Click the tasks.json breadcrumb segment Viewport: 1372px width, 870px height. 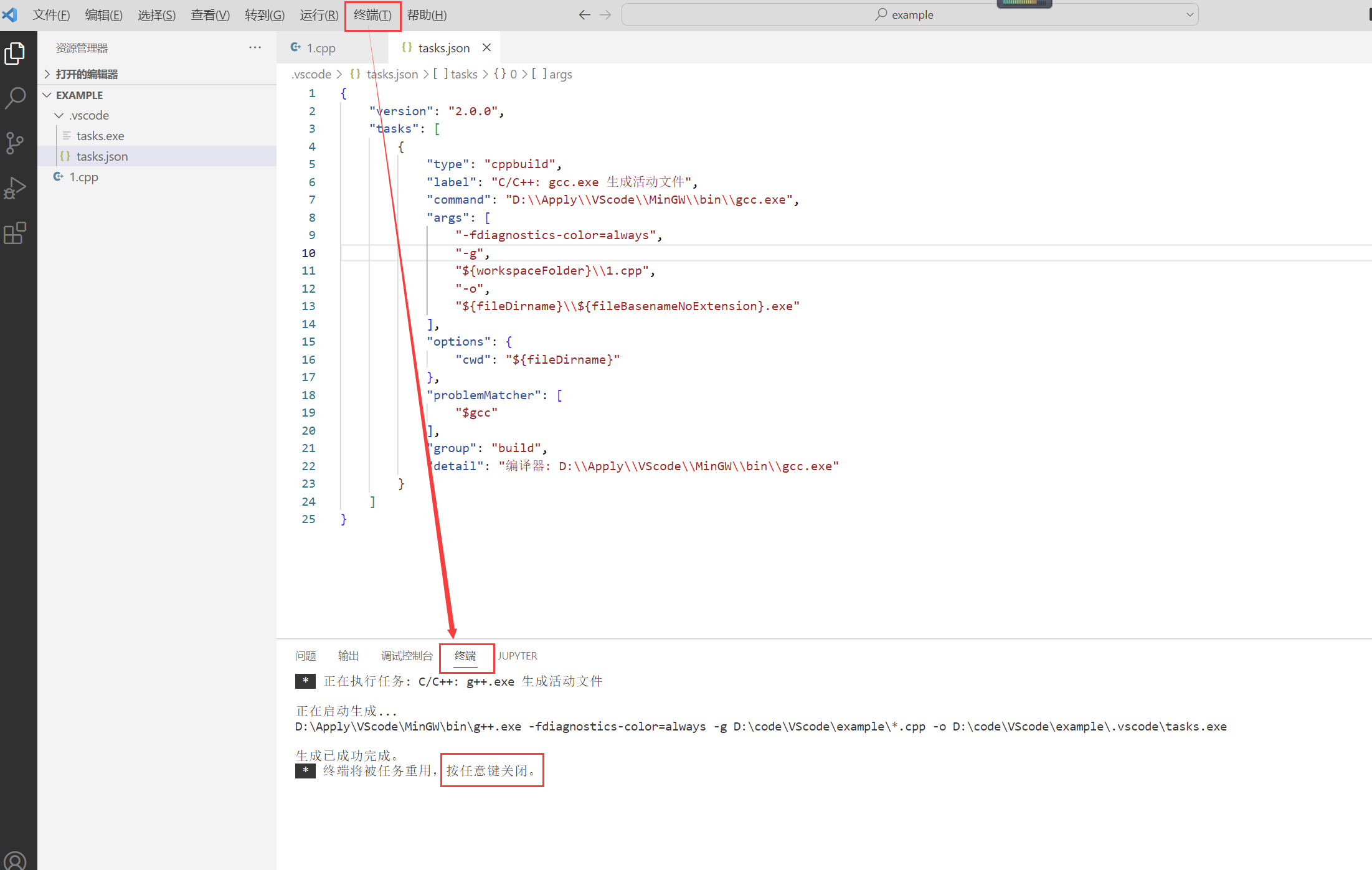pyautogui.click(x=392, y=74)
